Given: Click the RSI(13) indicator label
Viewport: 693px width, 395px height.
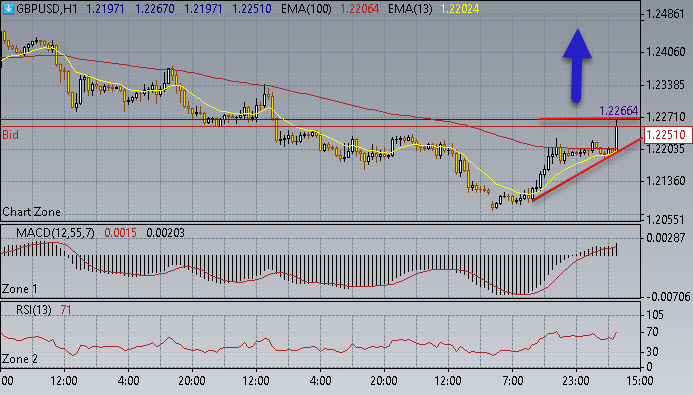Looking at the screenshot, I should (x=34, y=310).
